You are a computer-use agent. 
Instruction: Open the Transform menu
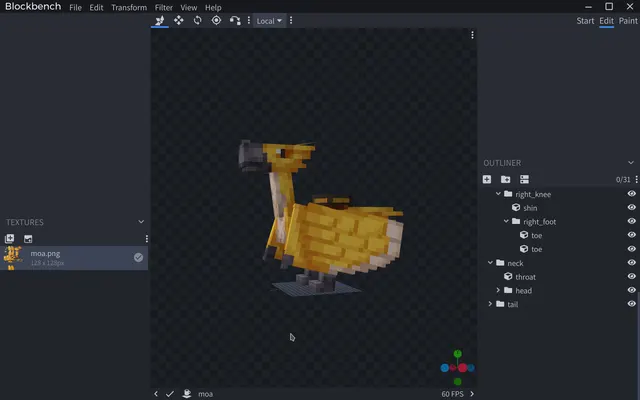click(x=129, y=7)
